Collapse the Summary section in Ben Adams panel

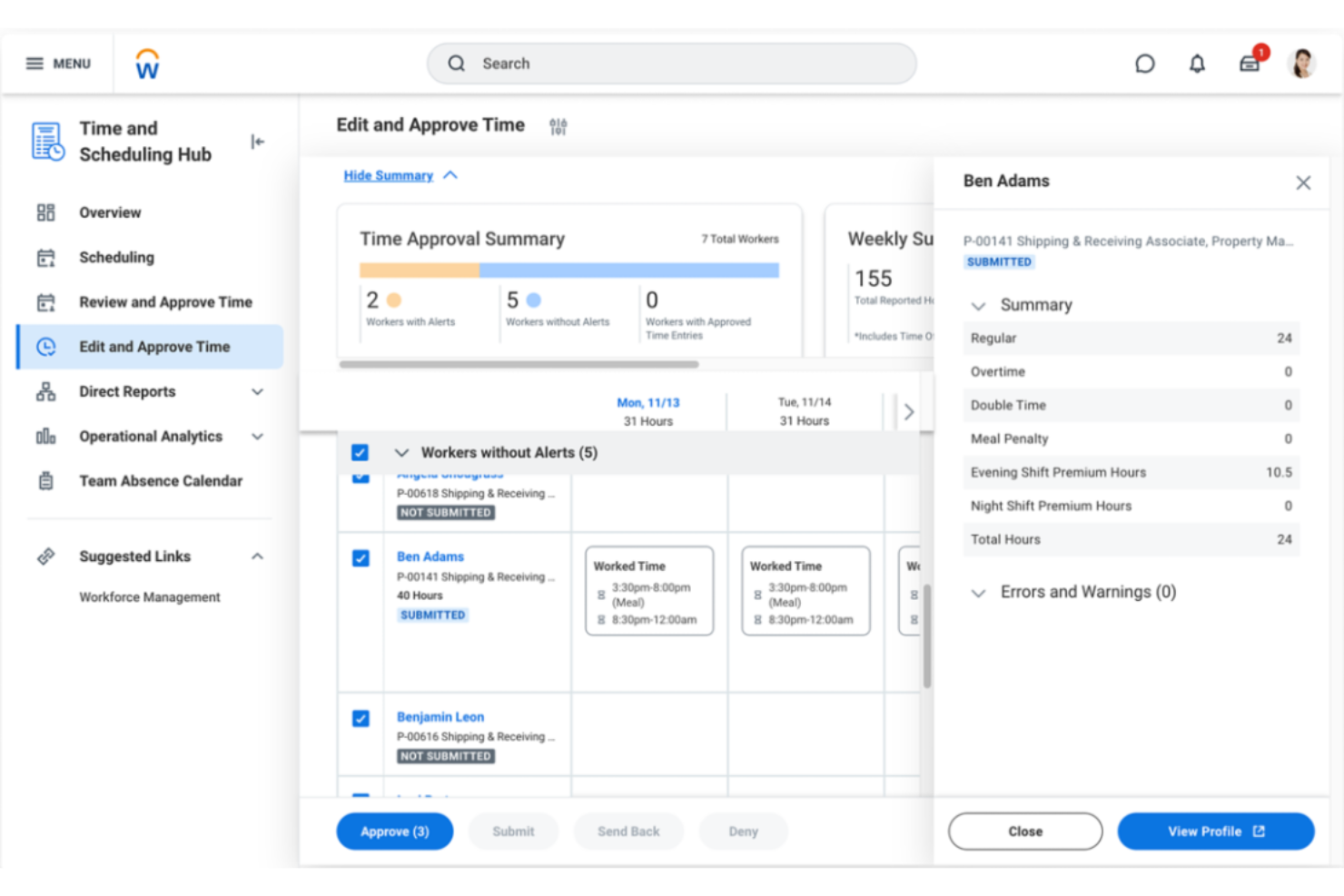pos(978,306)
